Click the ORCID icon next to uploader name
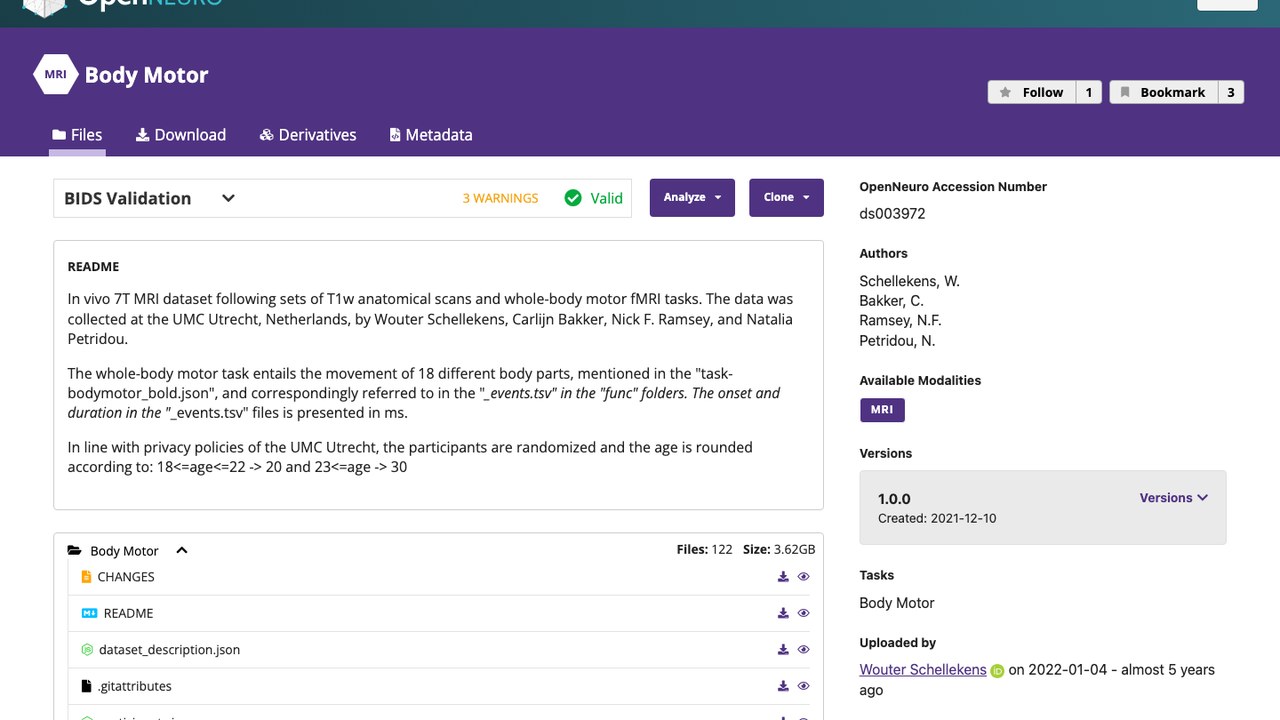This screenshot has height=720, width=1280. coord(997,671)
